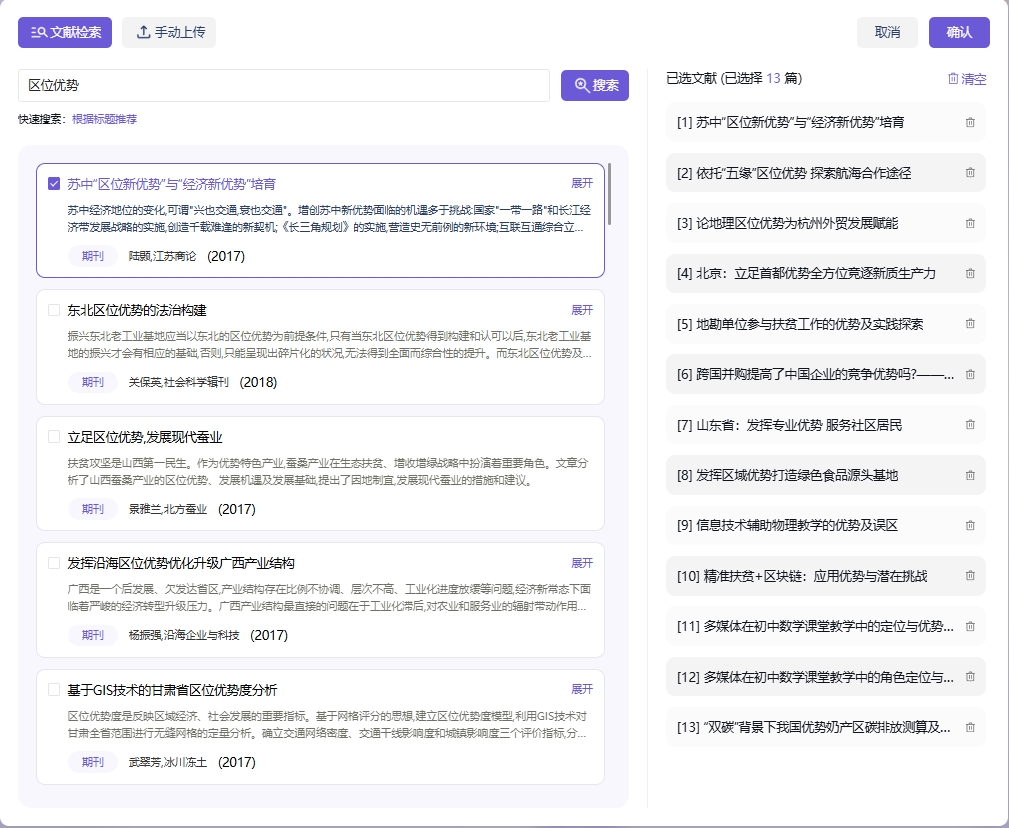Delete reference [10] 精准扶贫+区块链
The width and height of the screenshot is (1009, 828).
click(x=970, y=576)
